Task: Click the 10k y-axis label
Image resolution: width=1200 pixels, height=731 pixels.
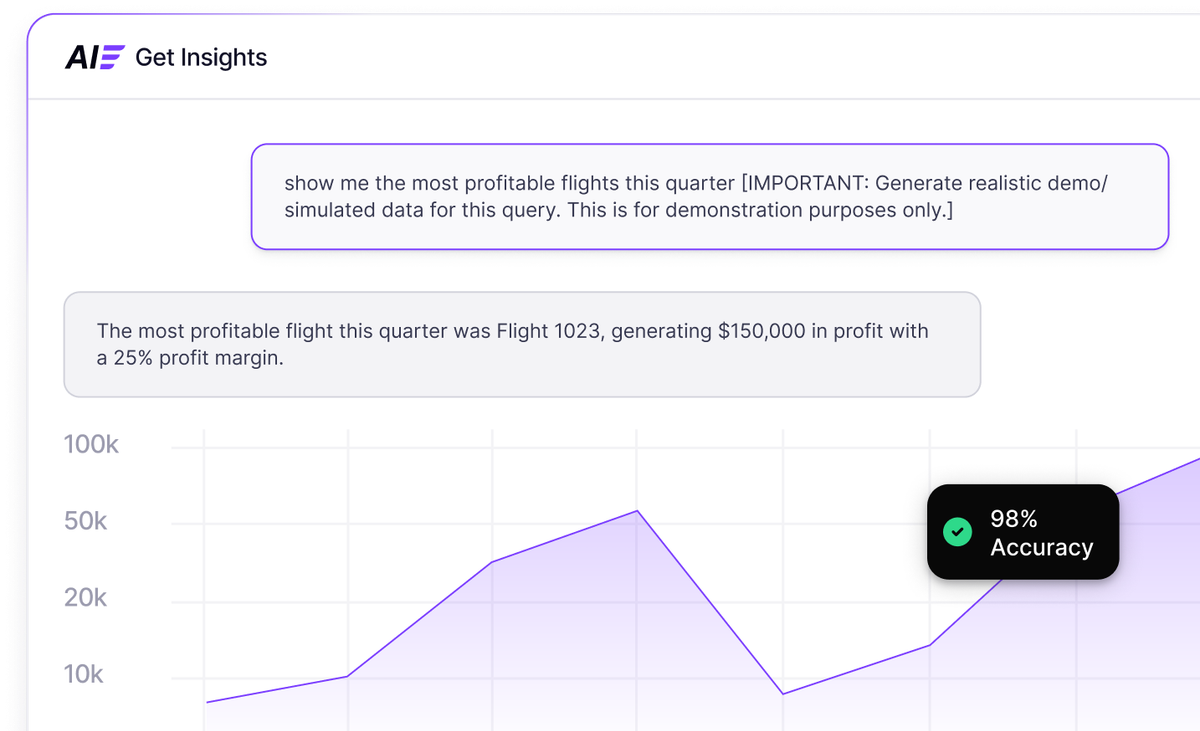Action: click(x=84, y=675)
